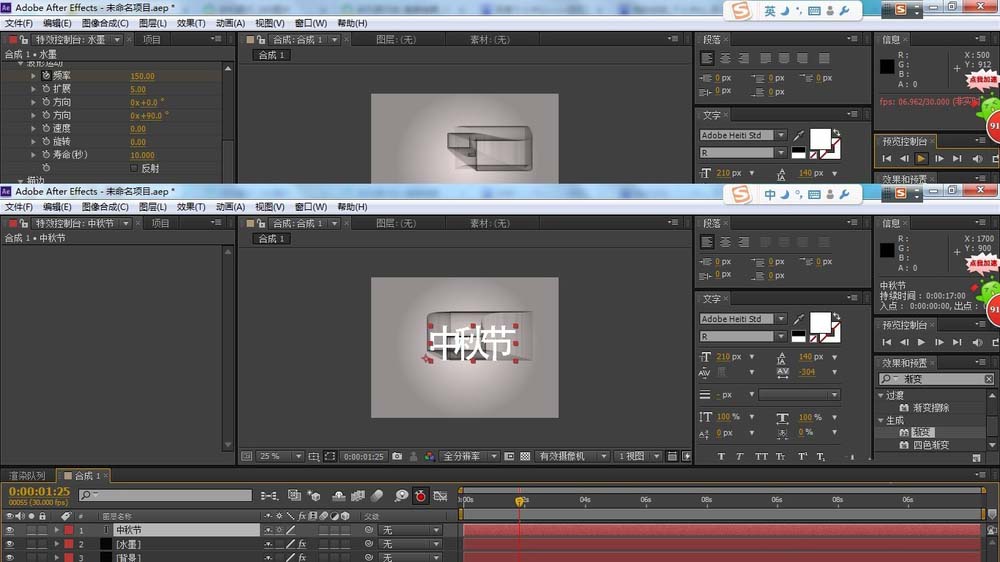Click the show channel RGB circles icon
The width and height of the screenshot is (1000, 562).
429,457
